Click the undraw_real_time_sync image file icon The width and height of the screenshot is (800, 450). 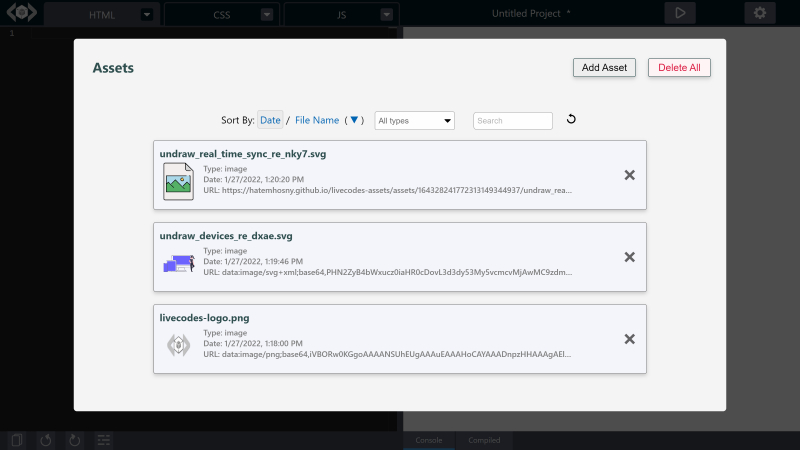click(x=178, y=182)
